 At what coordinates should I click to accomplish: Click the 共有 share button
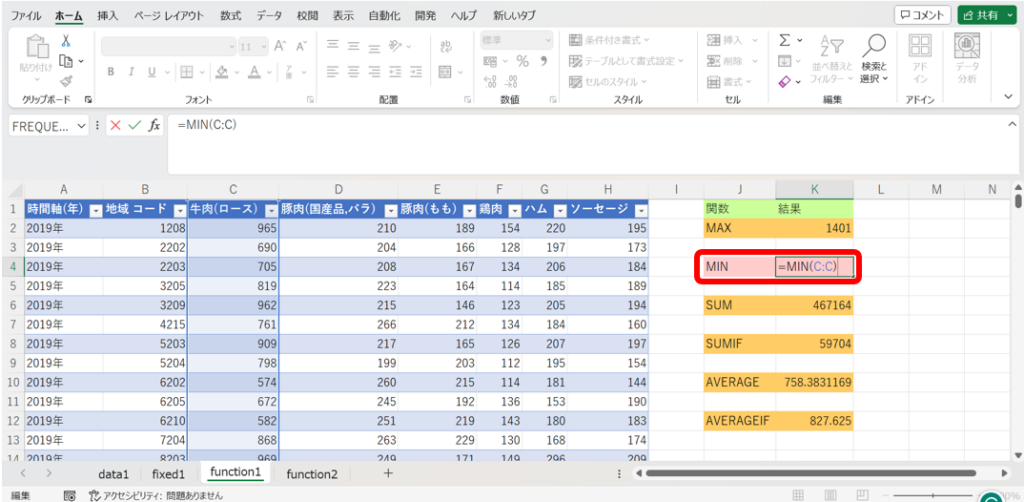985,15
